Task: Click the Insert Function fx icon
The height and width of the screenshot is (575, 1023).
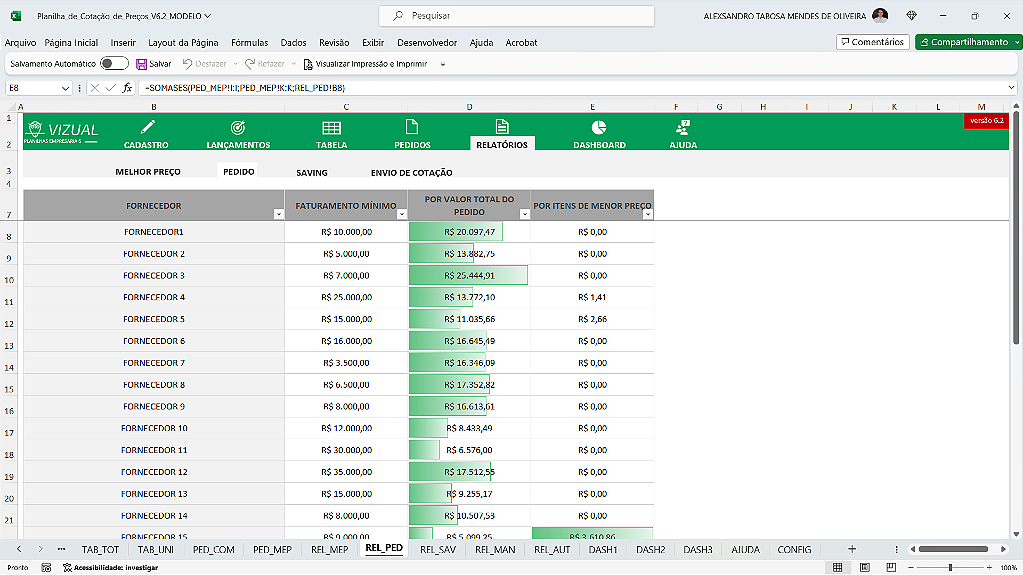Action: click(x=127, y=88)
